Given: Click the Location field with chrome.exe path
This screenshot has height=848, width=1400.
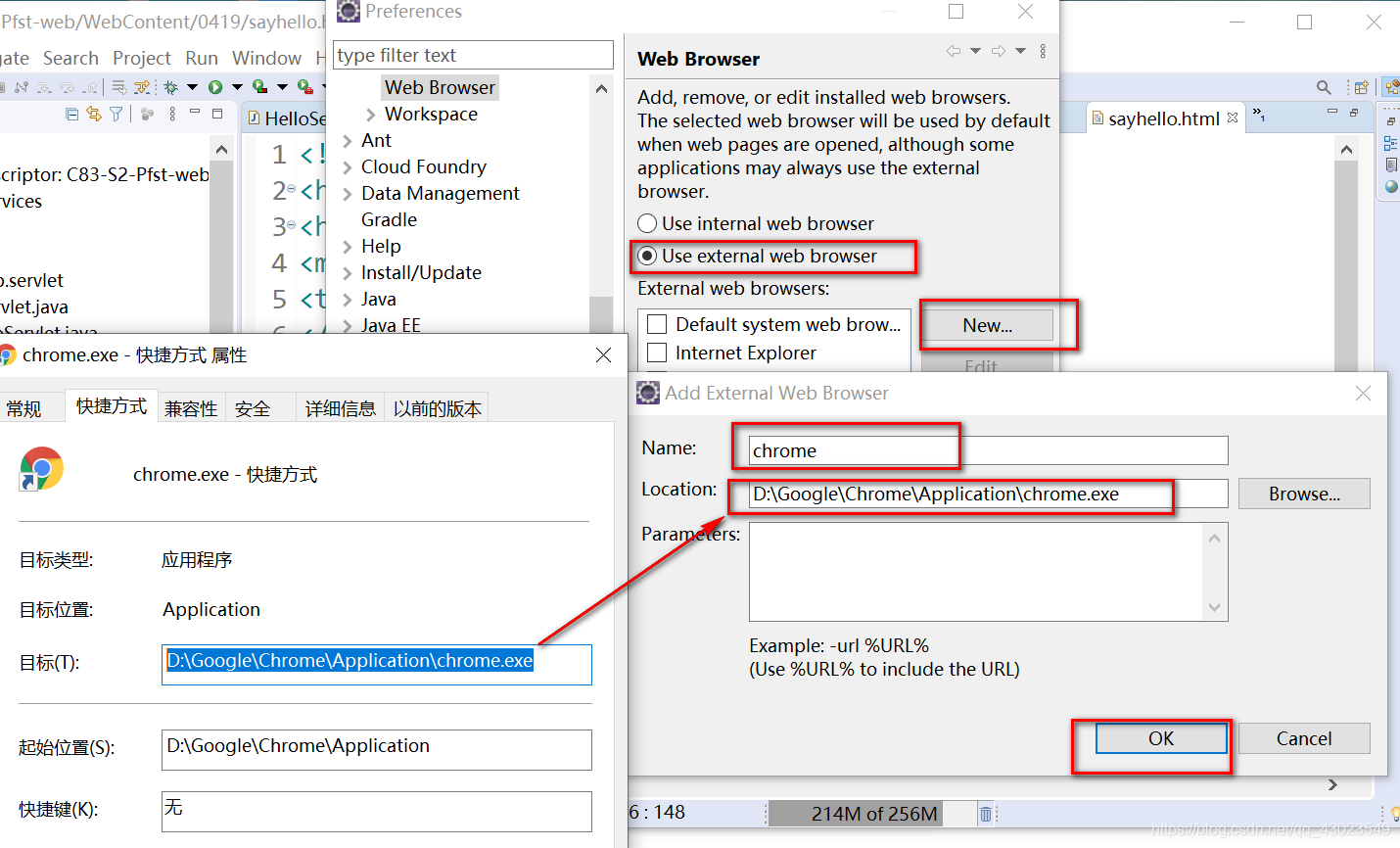Looking at the screenshot, I should [988, 494].
